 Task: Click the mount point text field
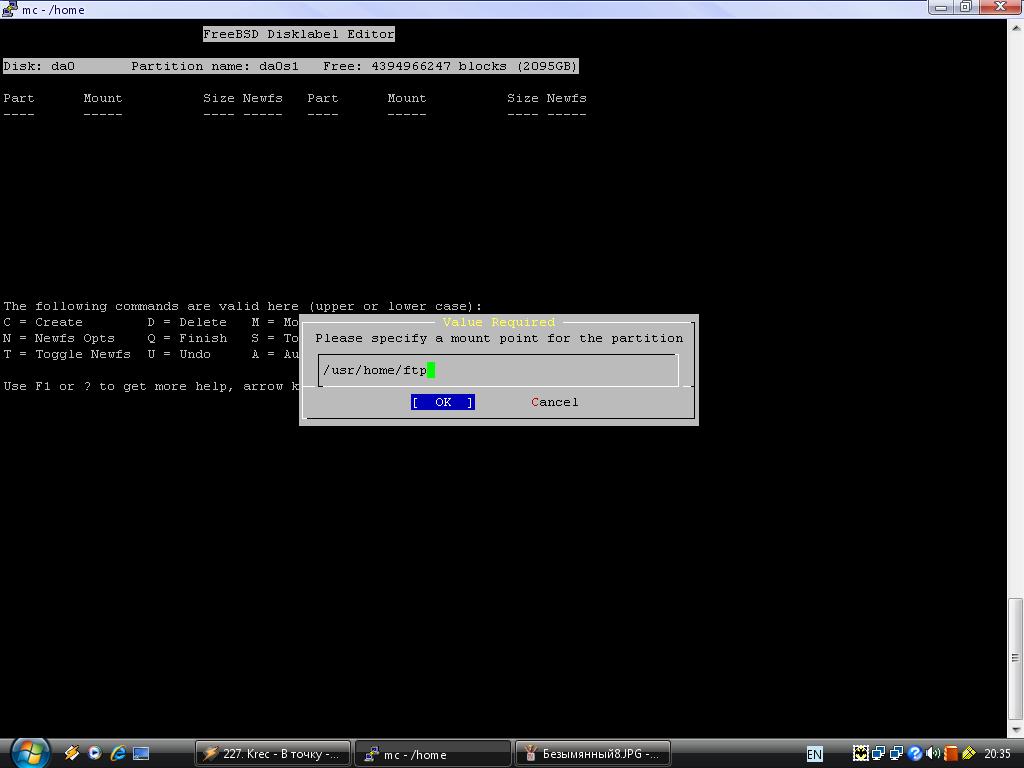[498, 370]
